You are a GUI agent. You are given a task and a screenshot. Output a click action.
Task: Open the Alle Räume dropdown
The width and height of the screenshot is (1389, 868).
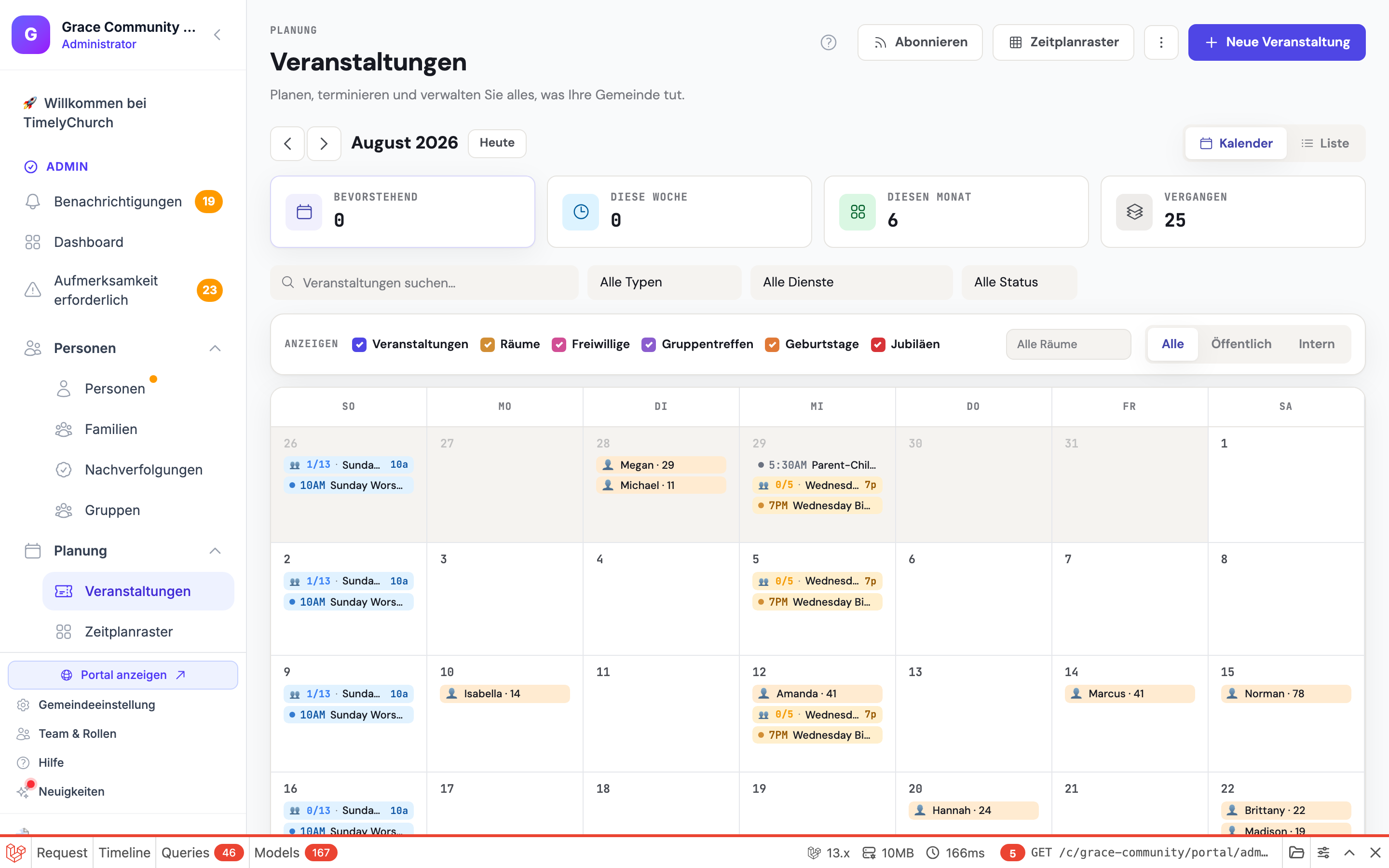1068,344
